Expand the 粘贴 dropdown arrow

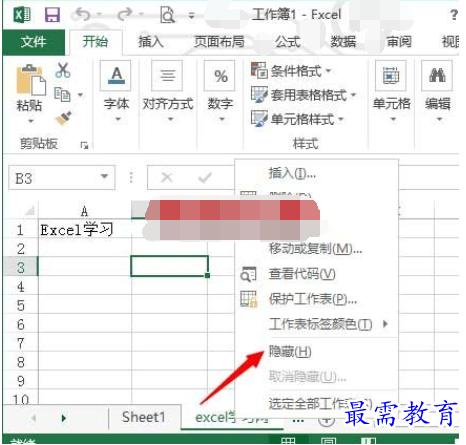pos(31,121)
